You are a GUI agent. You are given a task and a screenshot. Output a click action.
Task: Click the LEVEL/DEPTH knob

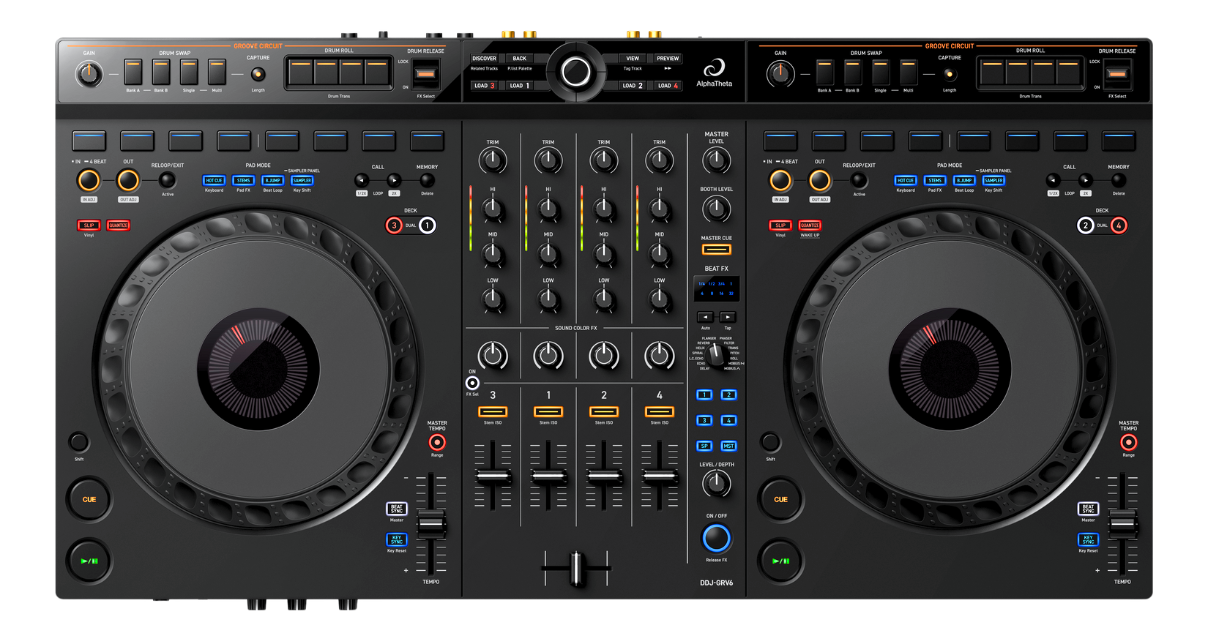(x=716, y=484)
